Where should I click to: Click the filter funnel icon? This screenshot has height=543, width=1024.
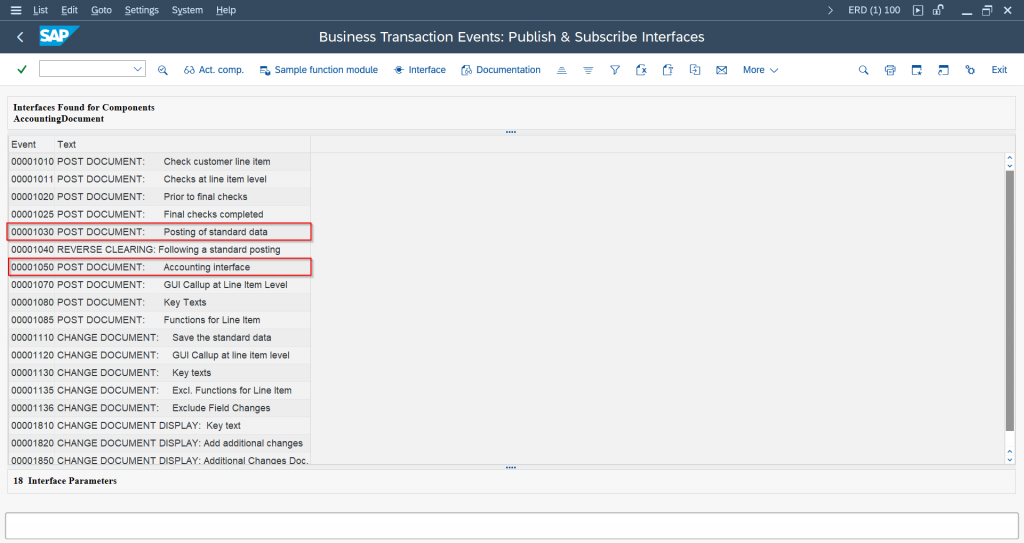615,70
